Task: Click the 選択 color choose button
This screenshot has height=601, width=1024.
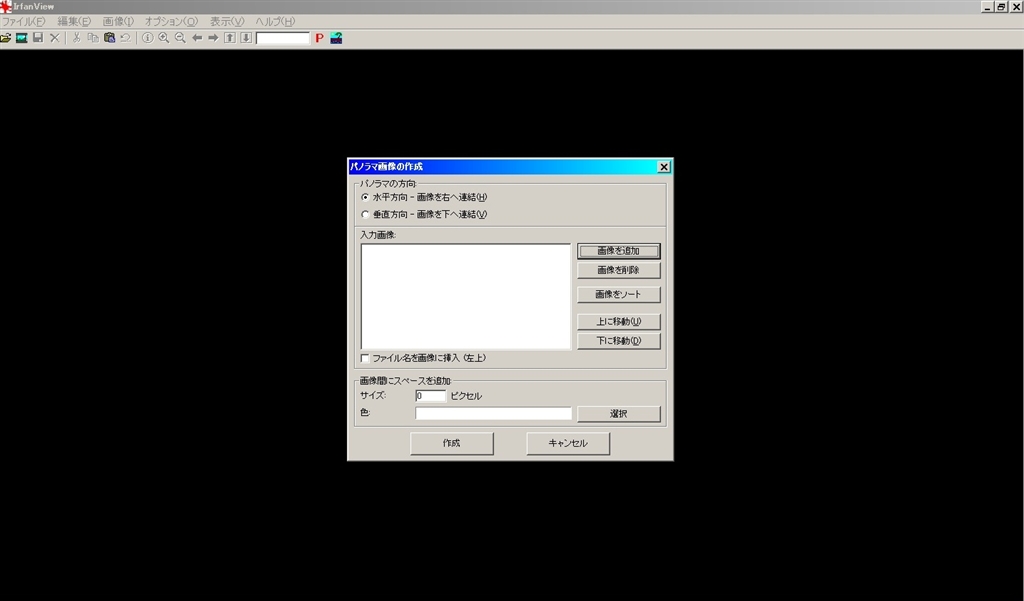Action: tap(618, 414)
